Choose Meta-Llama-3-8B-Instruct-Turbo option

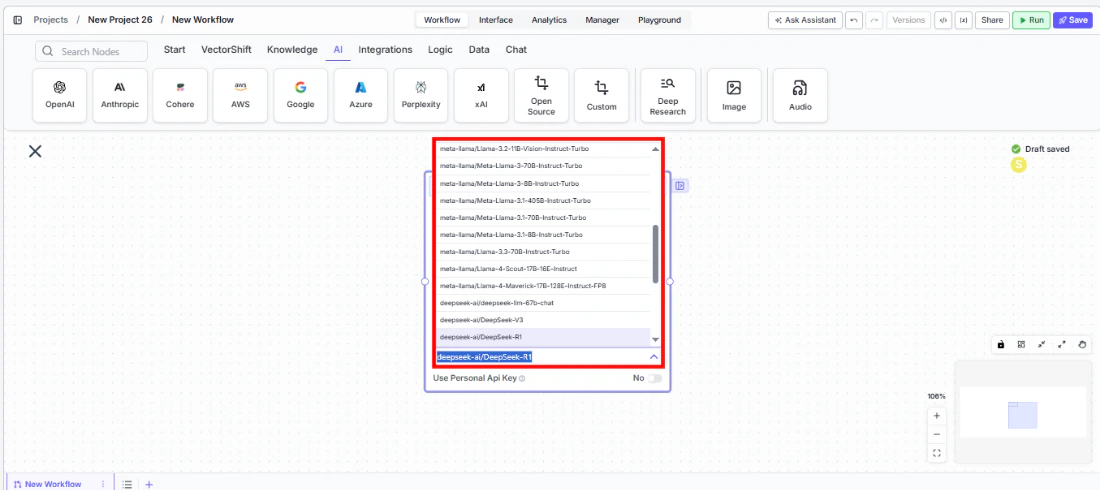click(x=543, y=183)
